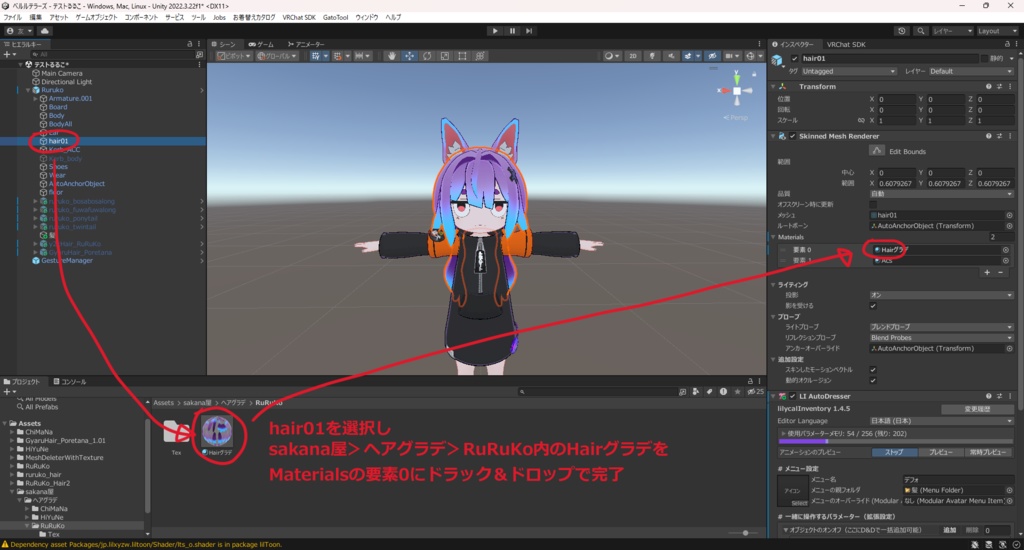Image resolution: width=1024 pixels, height=550 pixels.
Task: Click the プレビュー button
Action: (x=940, y=452)
